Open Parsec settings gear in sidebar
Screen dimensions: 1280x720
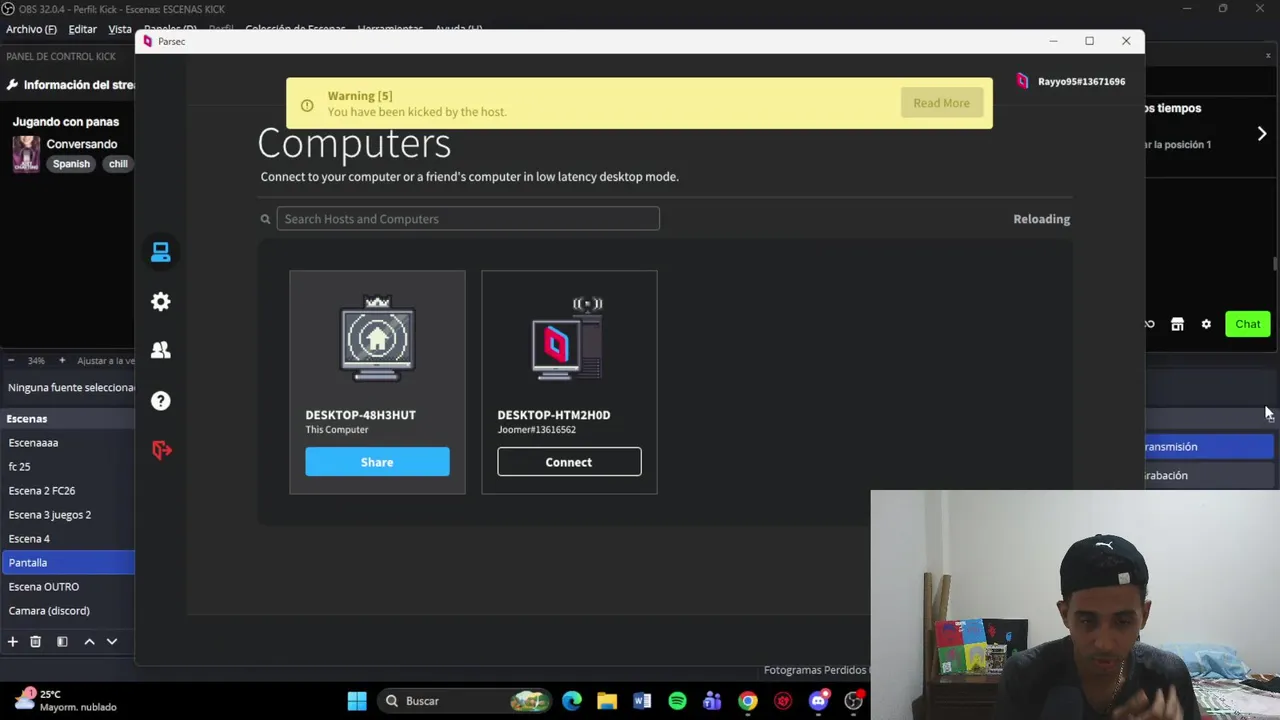pyautogui.click(x=161, y=302)
